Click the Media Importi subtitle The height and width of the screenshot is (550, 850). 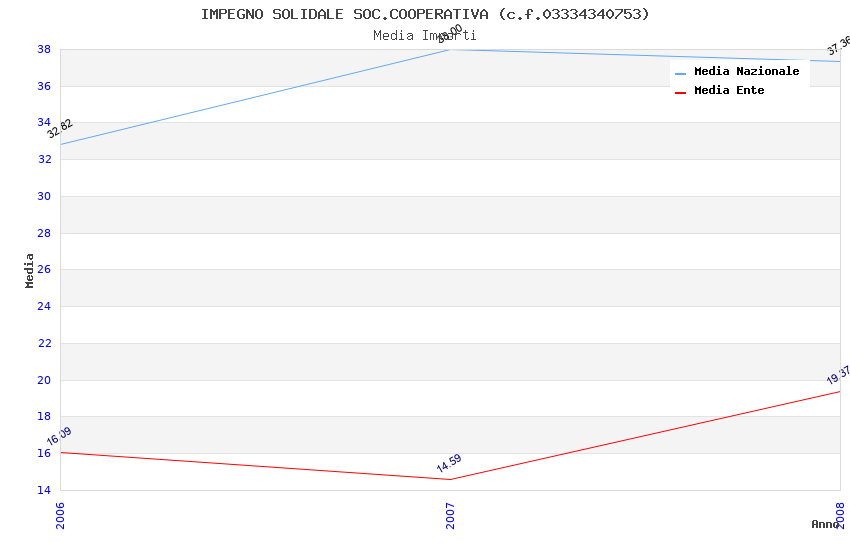(425, 36)
